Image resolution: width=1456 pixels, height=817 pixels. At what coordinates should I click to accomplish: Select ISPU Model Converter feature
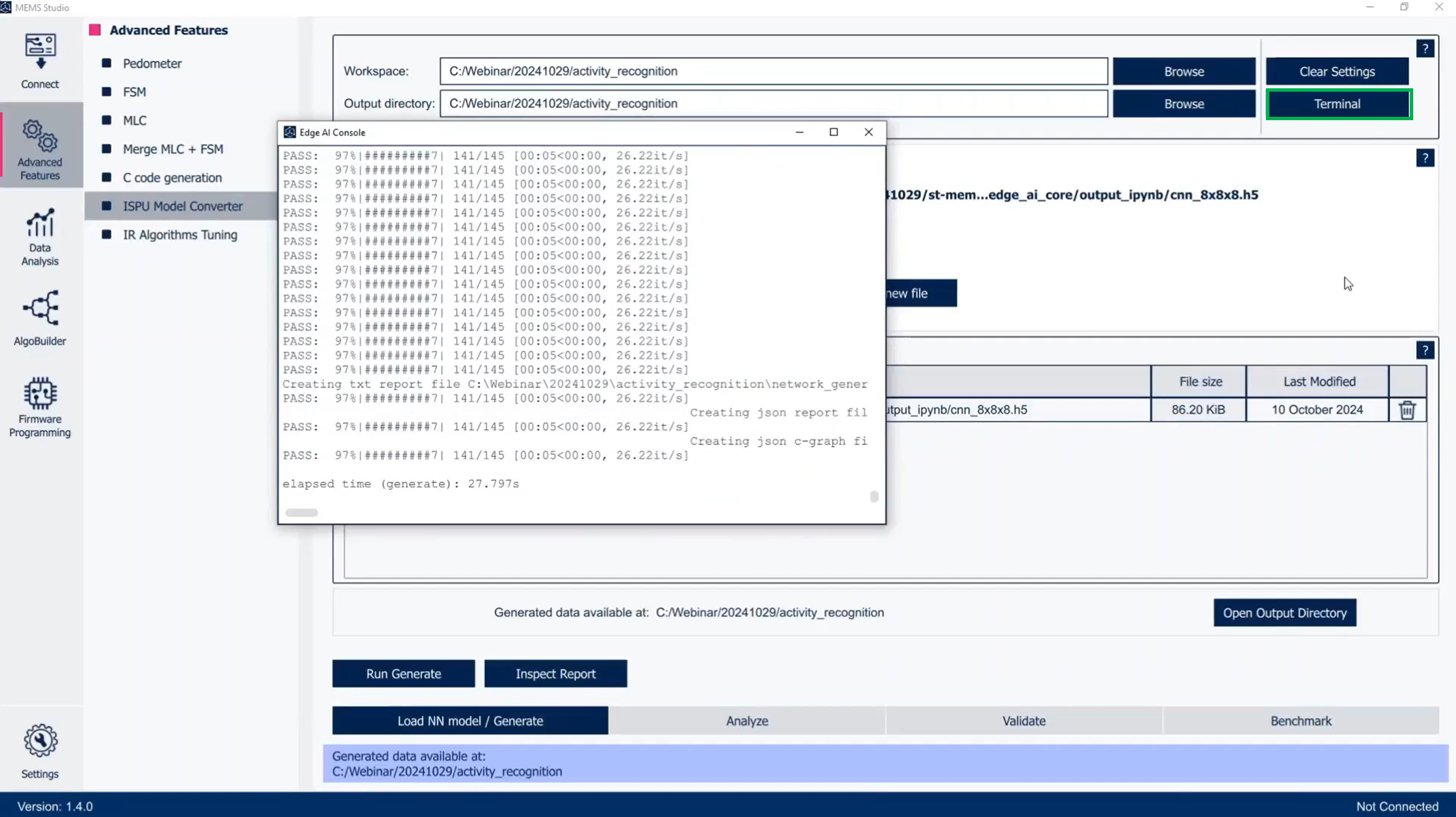click(x=183, y=206)
